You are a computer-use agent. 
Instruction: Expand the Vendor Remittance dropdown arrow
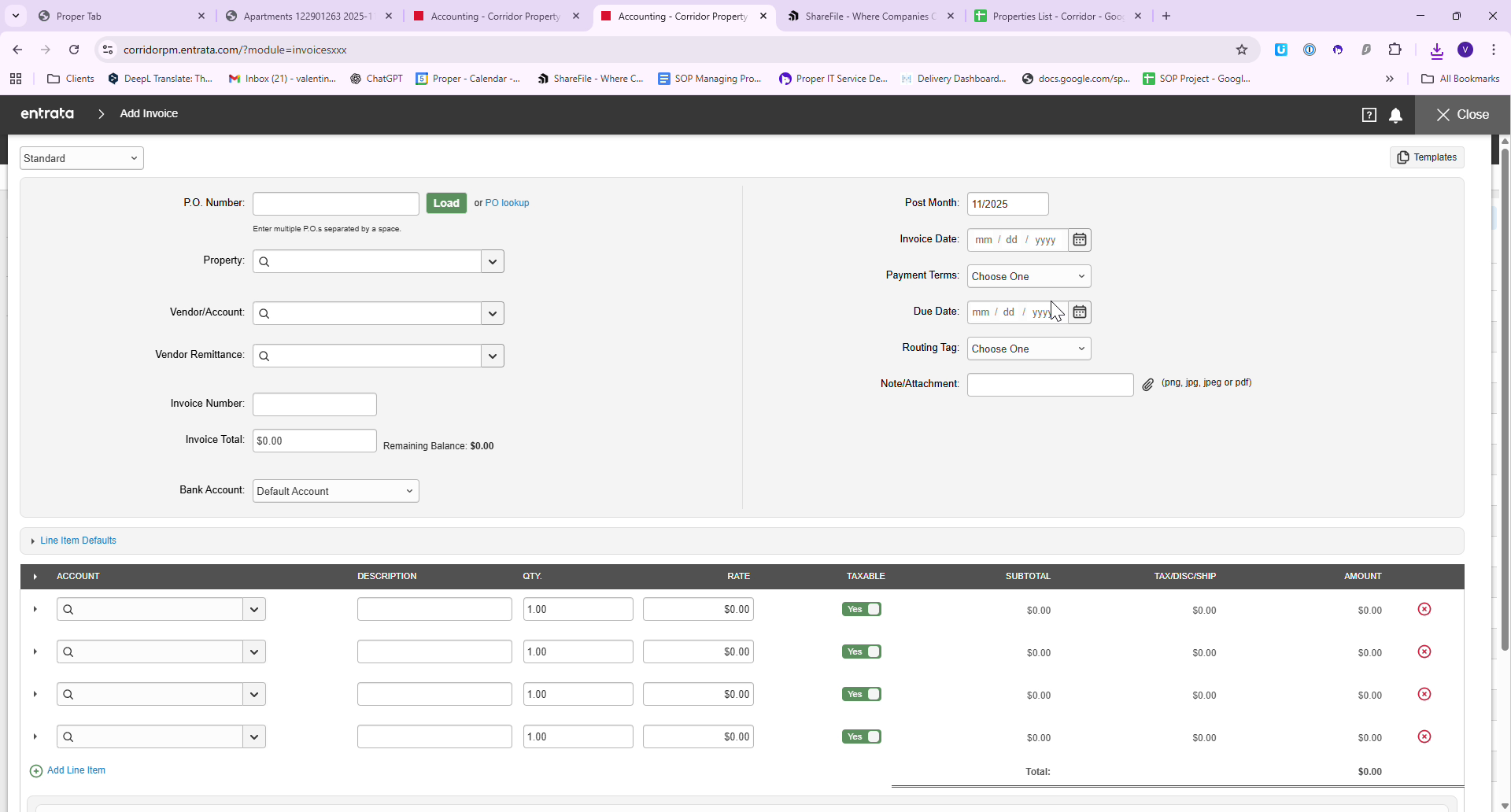(x=493, y=356)
